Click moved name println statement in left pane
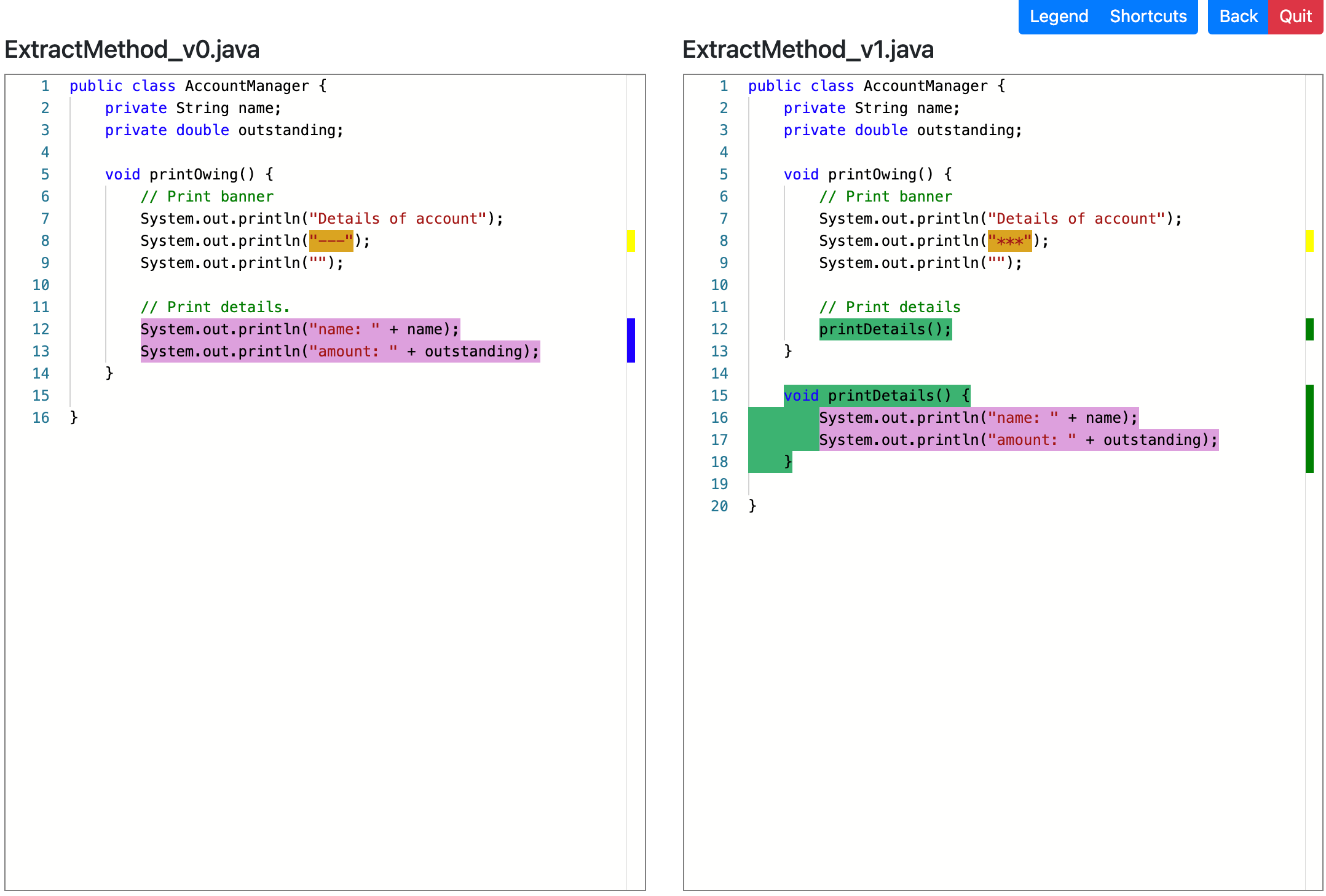 pyautogui.click(x=299, y=329)
